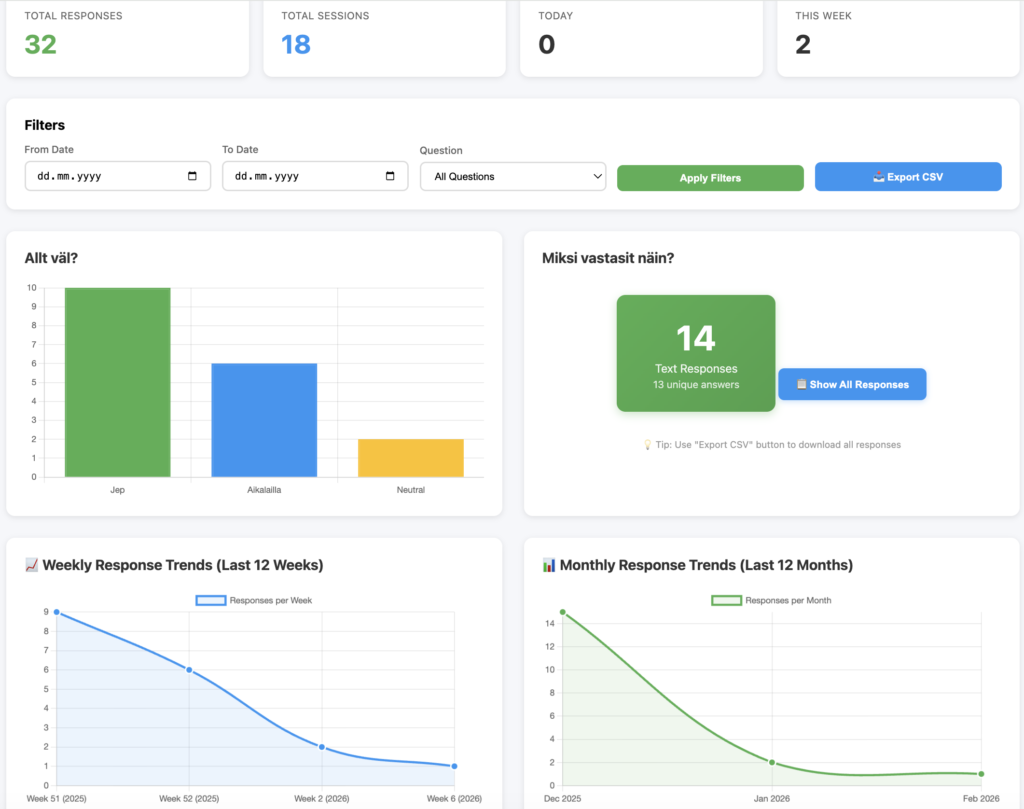Open the To Date calendar picker icon
The width and height of the screenshot is (1024, 809).
click(x=390, y=176)
